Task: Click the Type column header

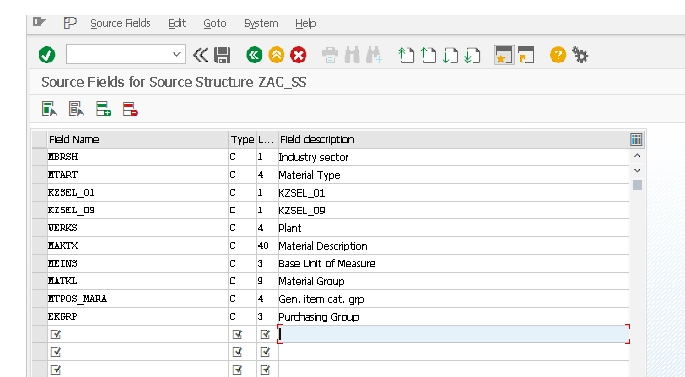Action: (242, 139)
